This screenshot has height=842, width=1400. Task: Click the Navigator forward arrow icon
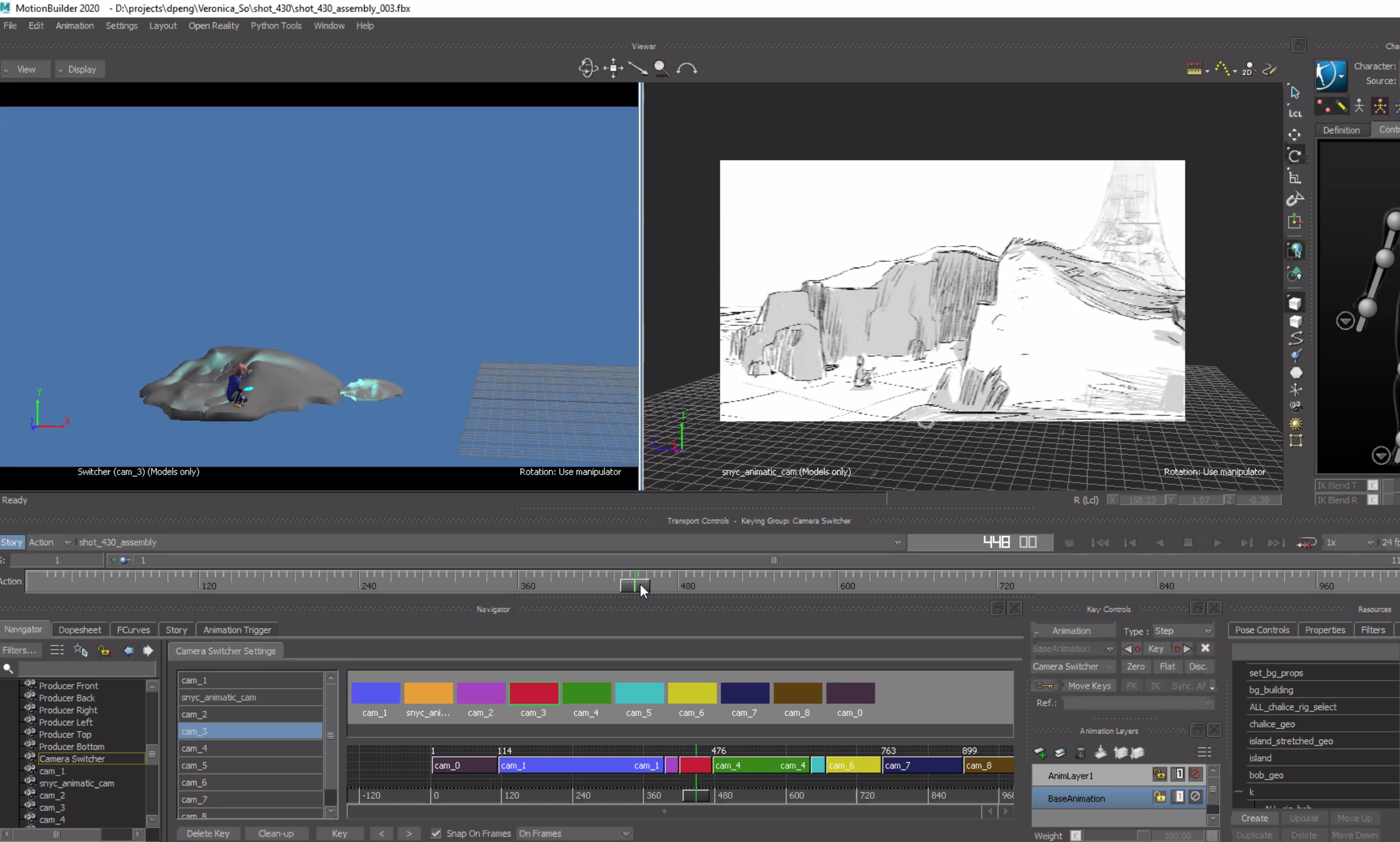click(148, 650)
